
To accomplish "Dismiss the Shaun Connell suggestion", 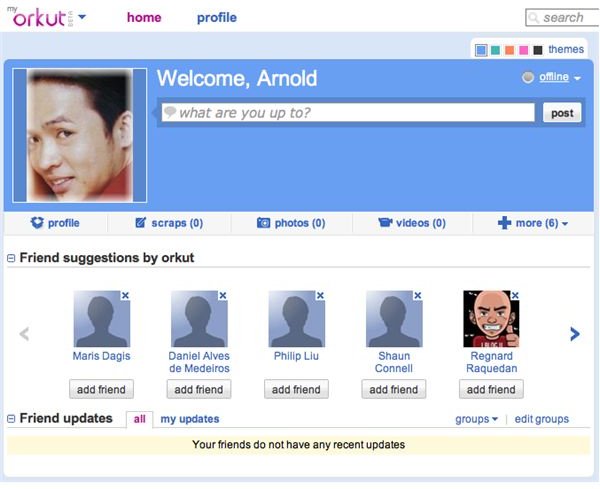I will (418, 295).
